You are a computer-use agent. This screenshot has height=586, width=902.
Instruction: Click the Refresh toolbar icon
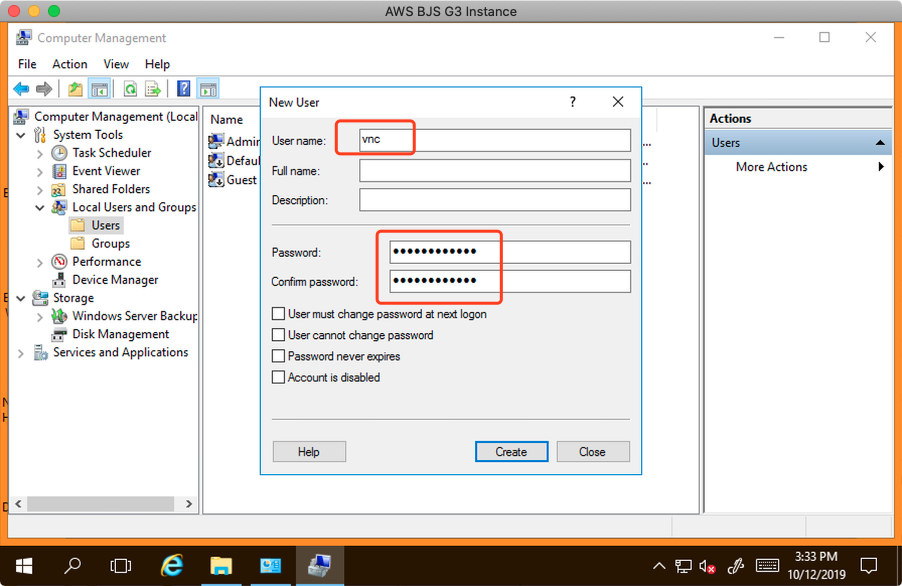[130, 89]
